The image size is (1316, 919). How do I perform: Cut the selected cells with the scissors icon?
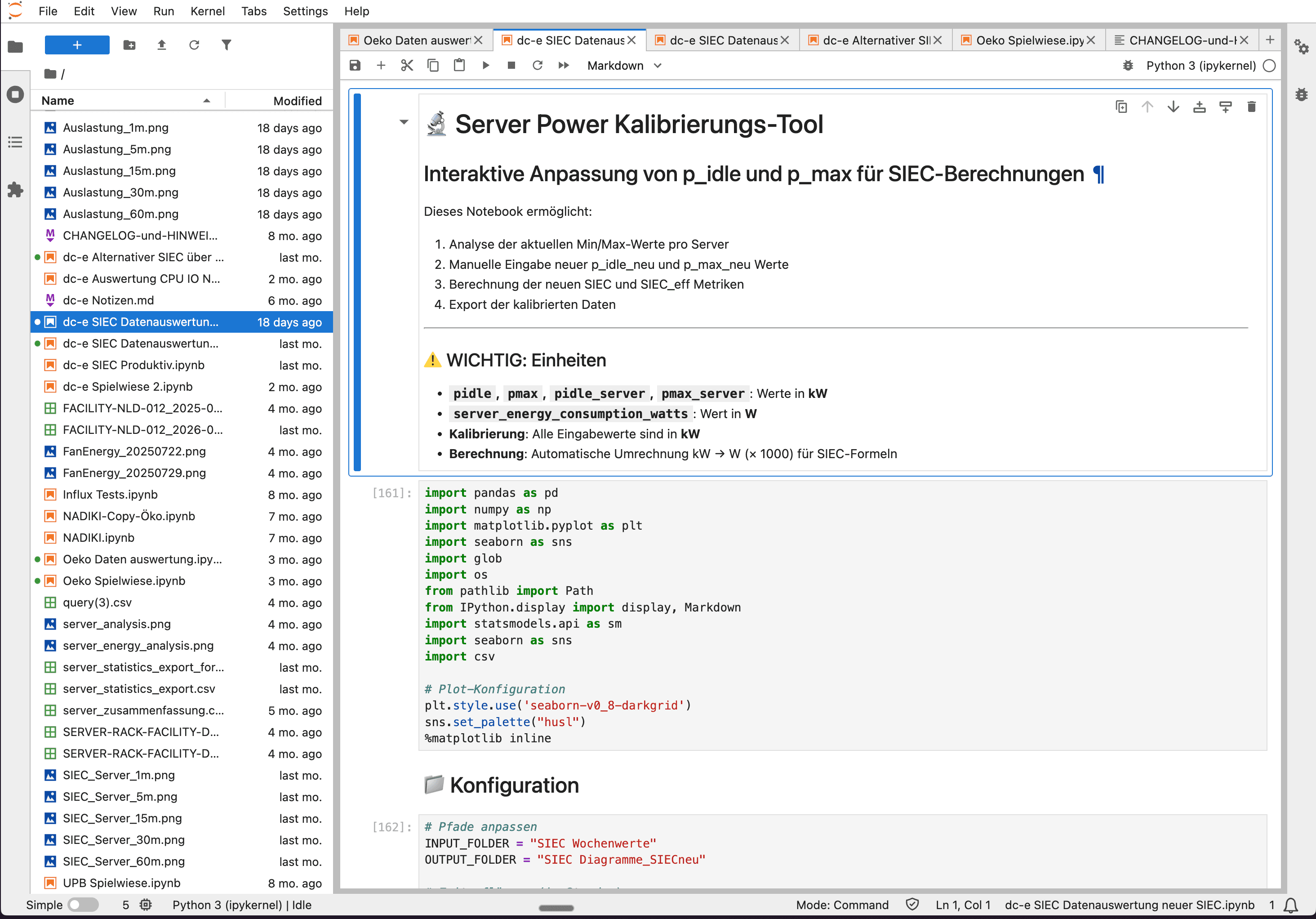pyautogui.click(x=407, y=65)
